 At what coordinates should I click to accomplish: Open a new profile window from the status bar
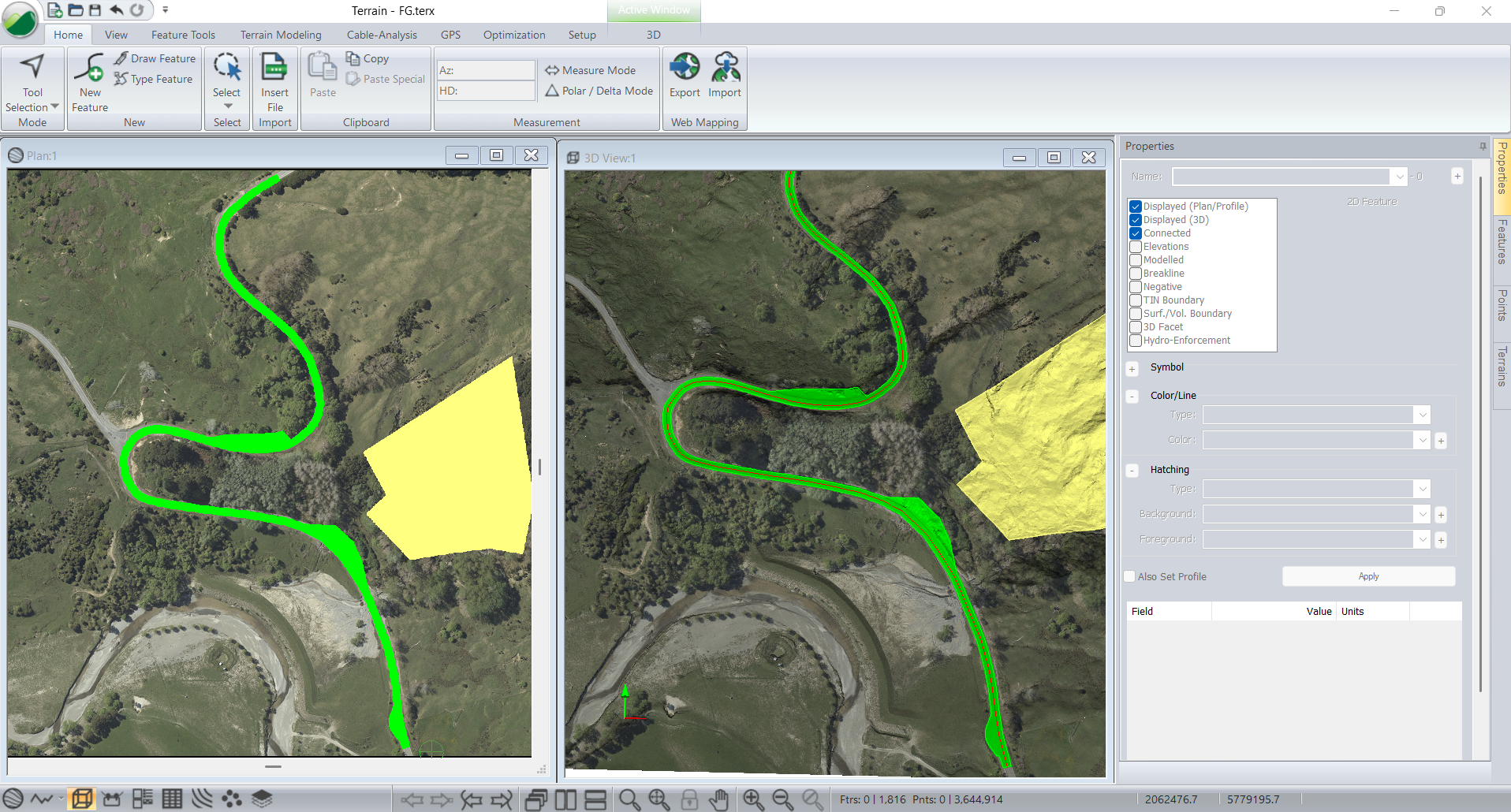tap(43, 799)
